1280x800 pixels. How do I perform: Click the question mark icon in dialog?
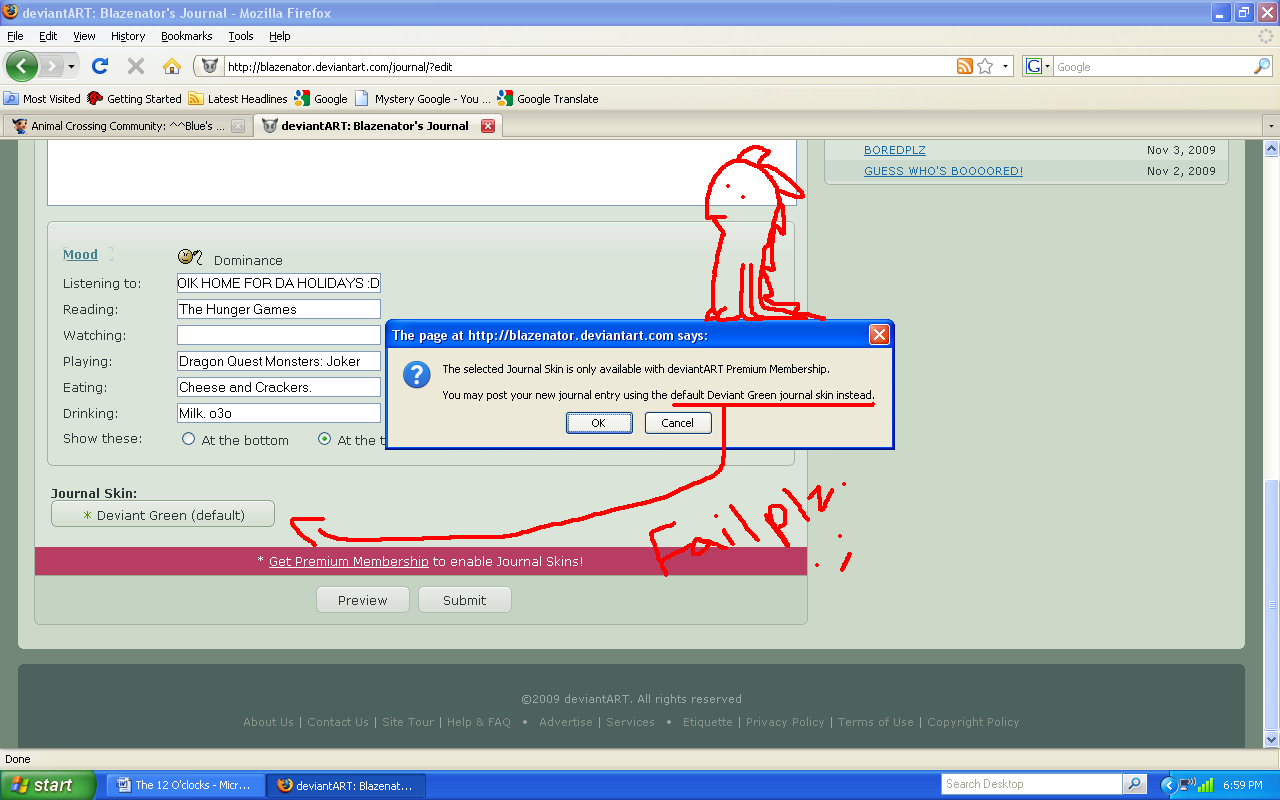416,375
